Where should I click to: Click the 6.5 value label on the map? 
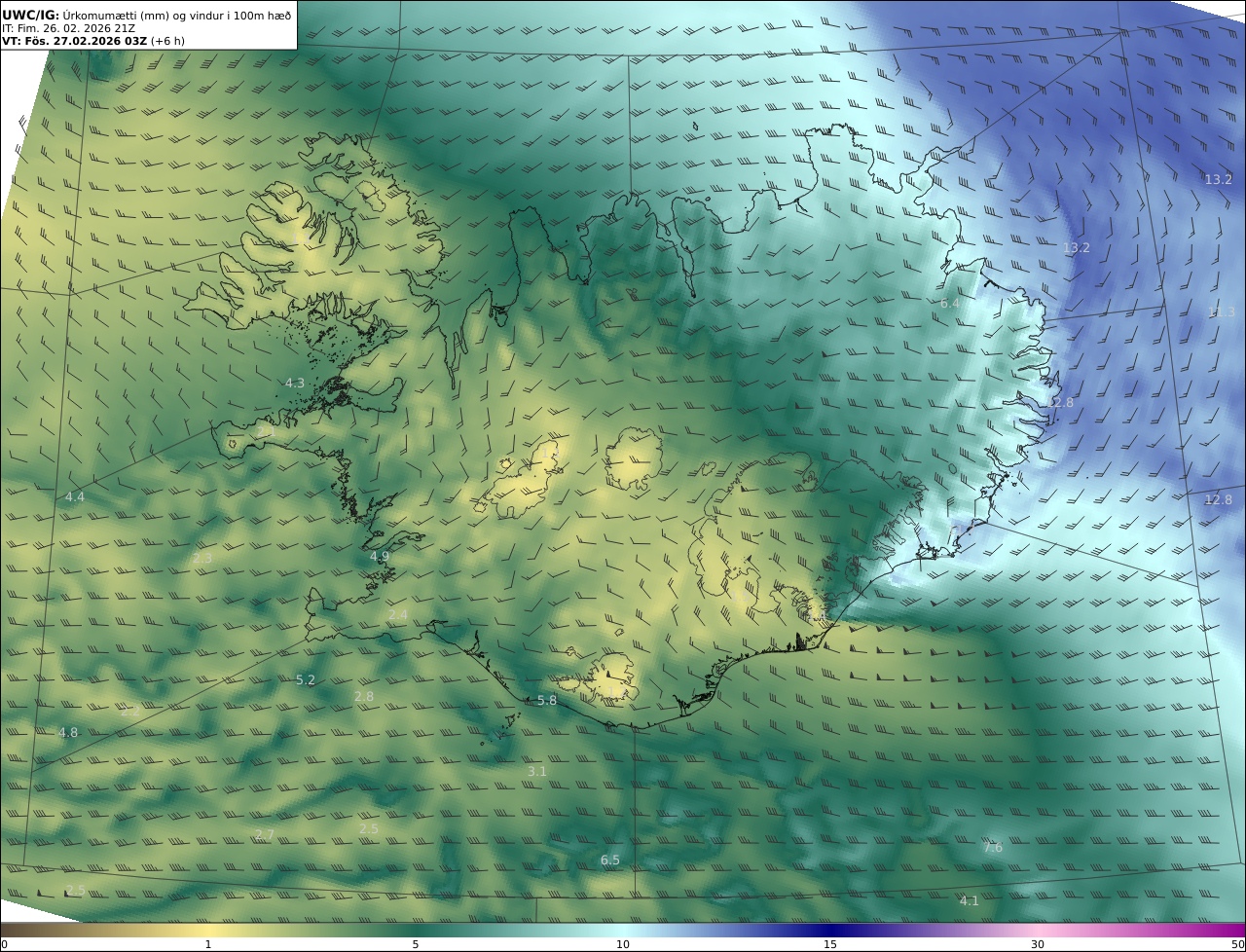tap(610, 860)
